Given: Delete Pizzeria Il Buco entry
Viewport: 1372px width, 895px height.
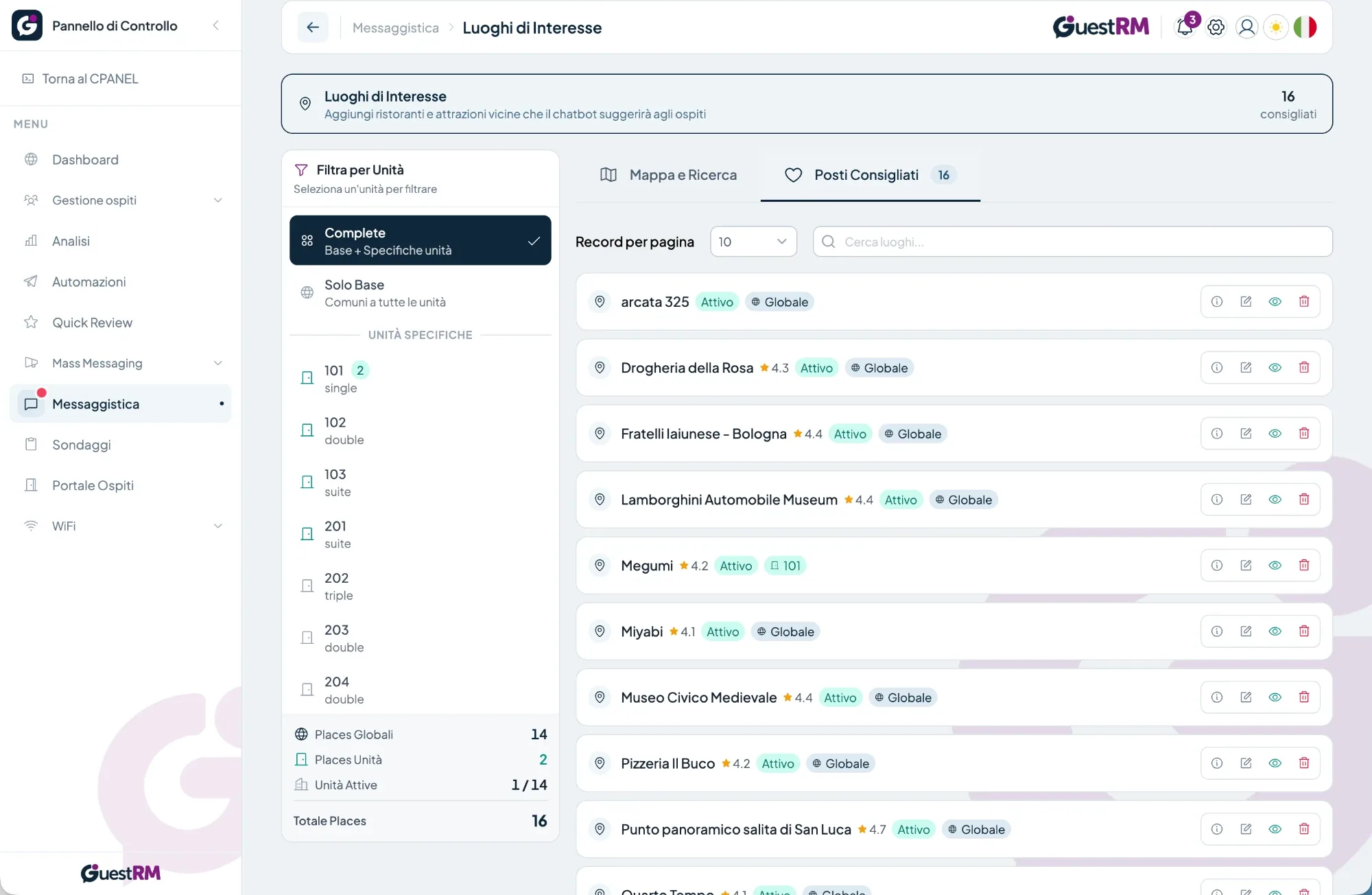Looking at the screenshot, I should pos(1304,763).
